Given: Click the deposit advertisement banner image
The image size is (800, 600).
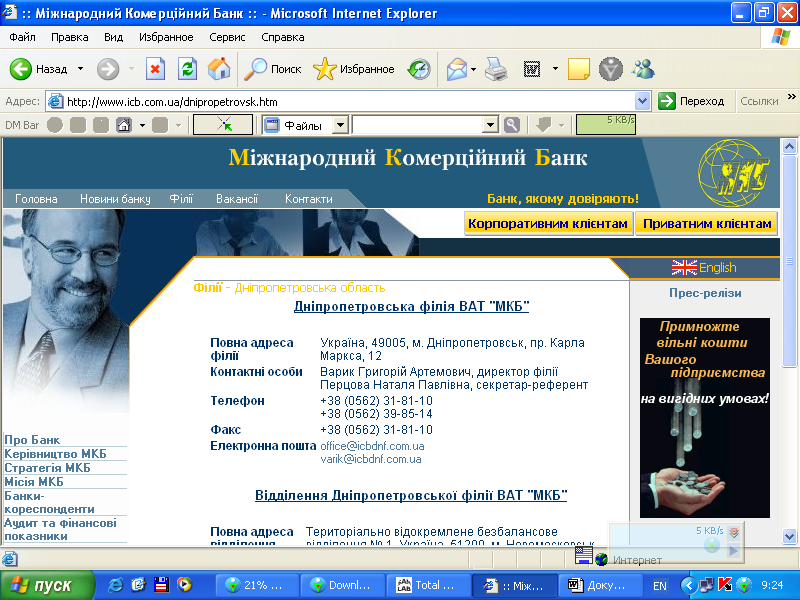Looking at the screenshot, I should click(705, 418).
